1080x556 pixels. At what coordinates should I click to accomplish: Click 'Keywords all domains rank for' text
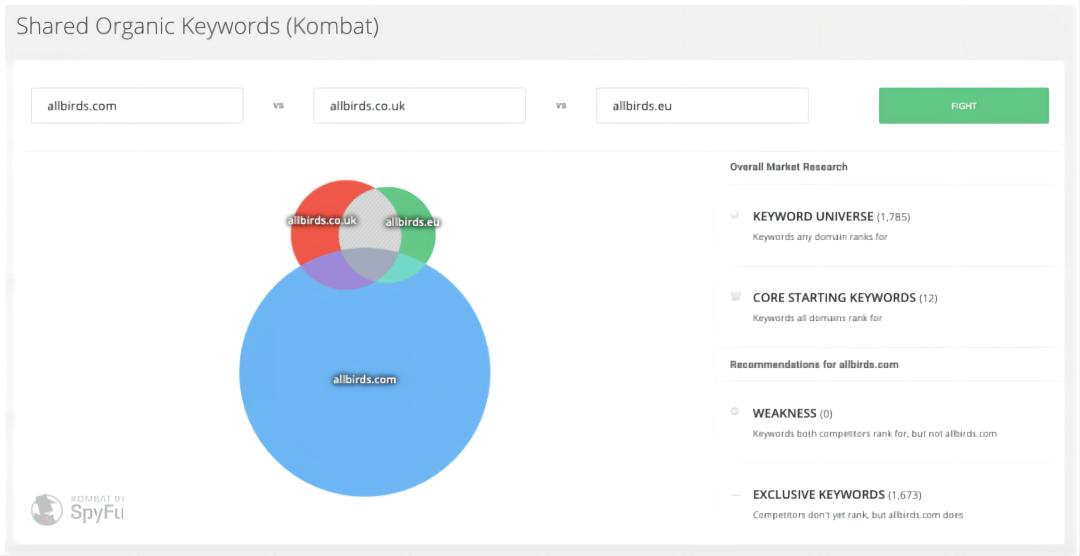817,318
